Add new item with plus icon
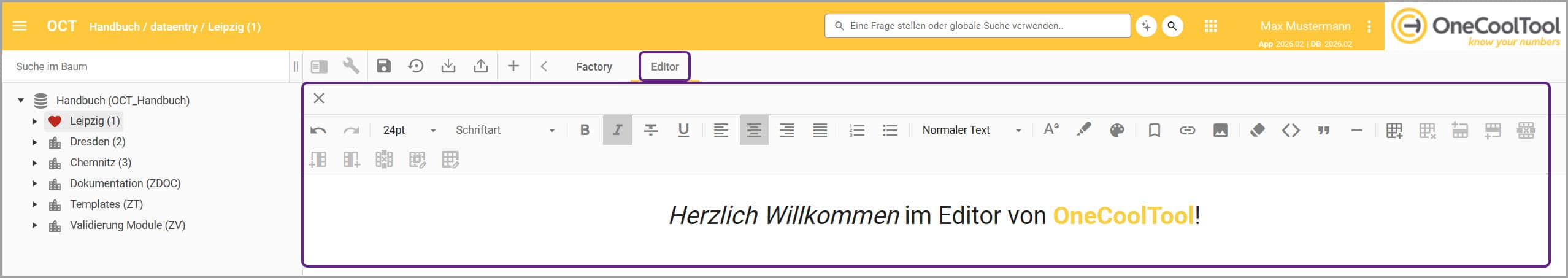 pyautogui.click(x=513, y=66)
